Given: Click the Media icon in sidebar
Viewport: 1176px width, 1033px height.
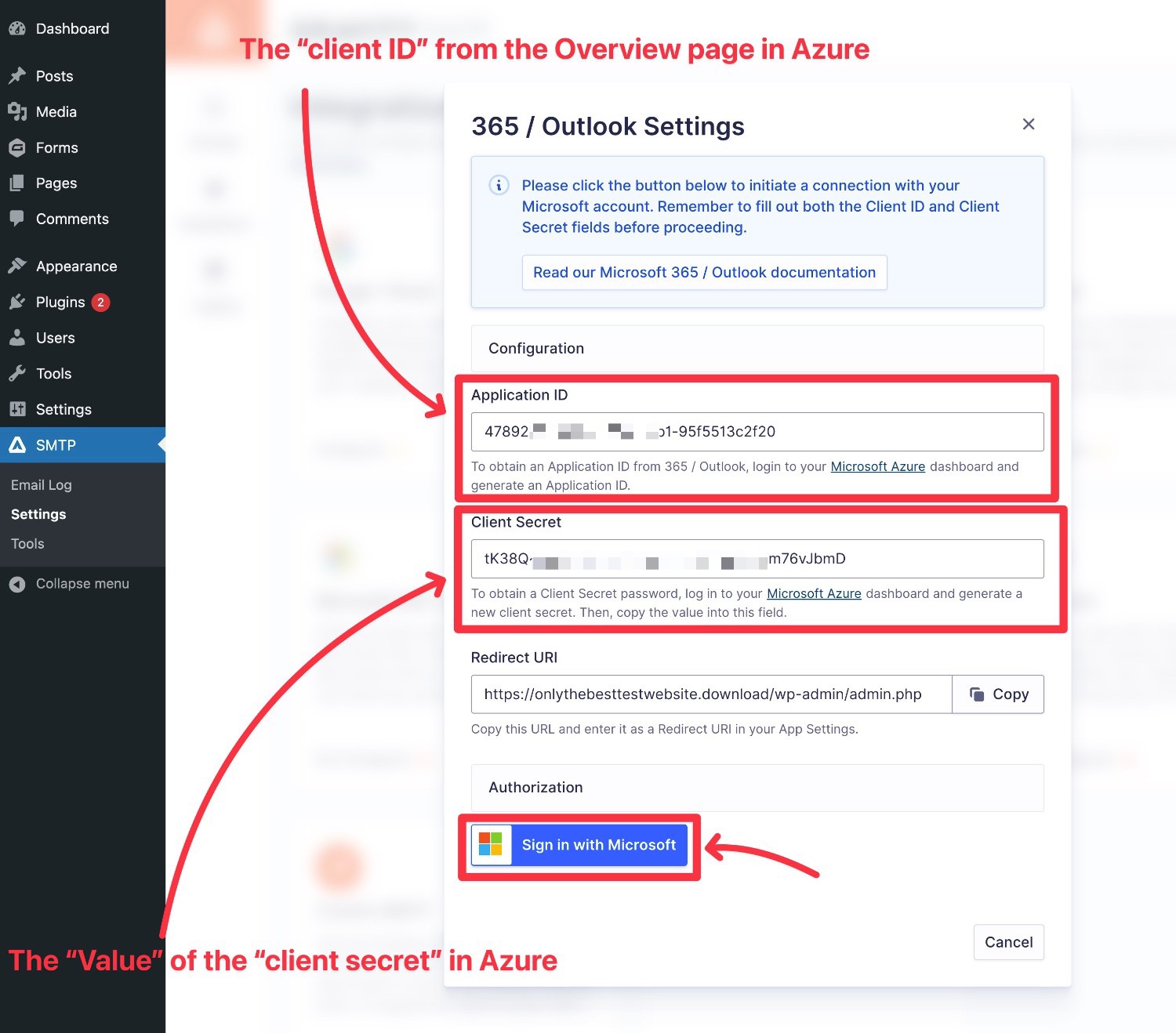Looking at the screenshot, I should [17, 112].
